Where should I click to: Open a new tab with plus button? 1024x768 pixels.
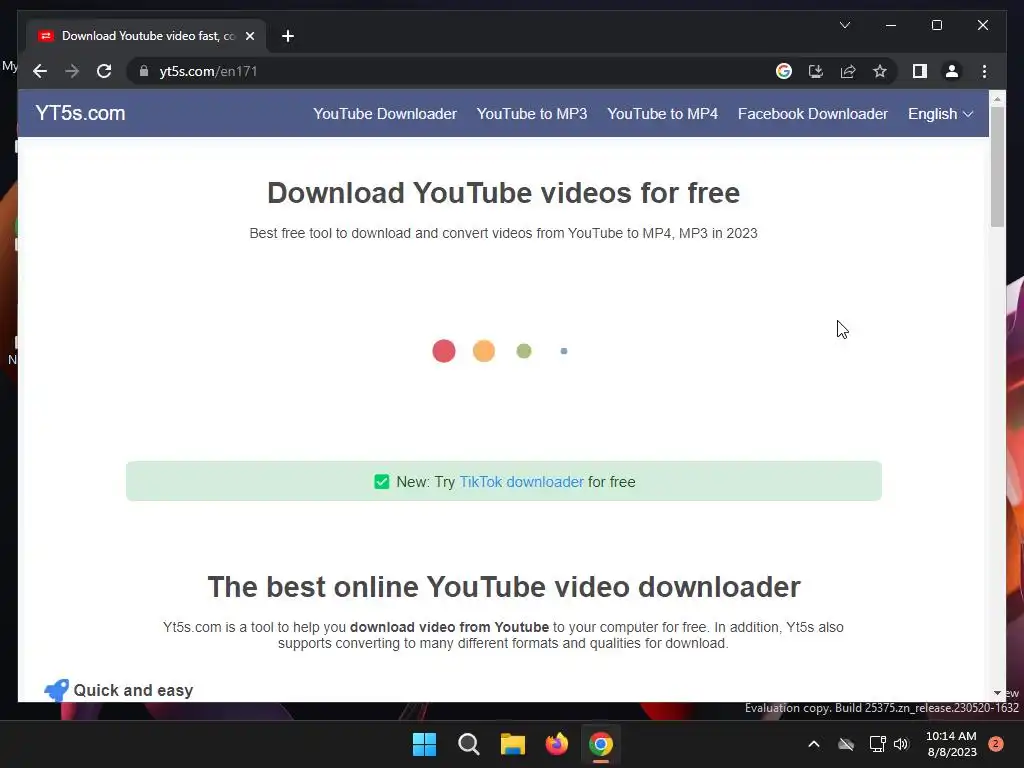[x=288, y=36]
